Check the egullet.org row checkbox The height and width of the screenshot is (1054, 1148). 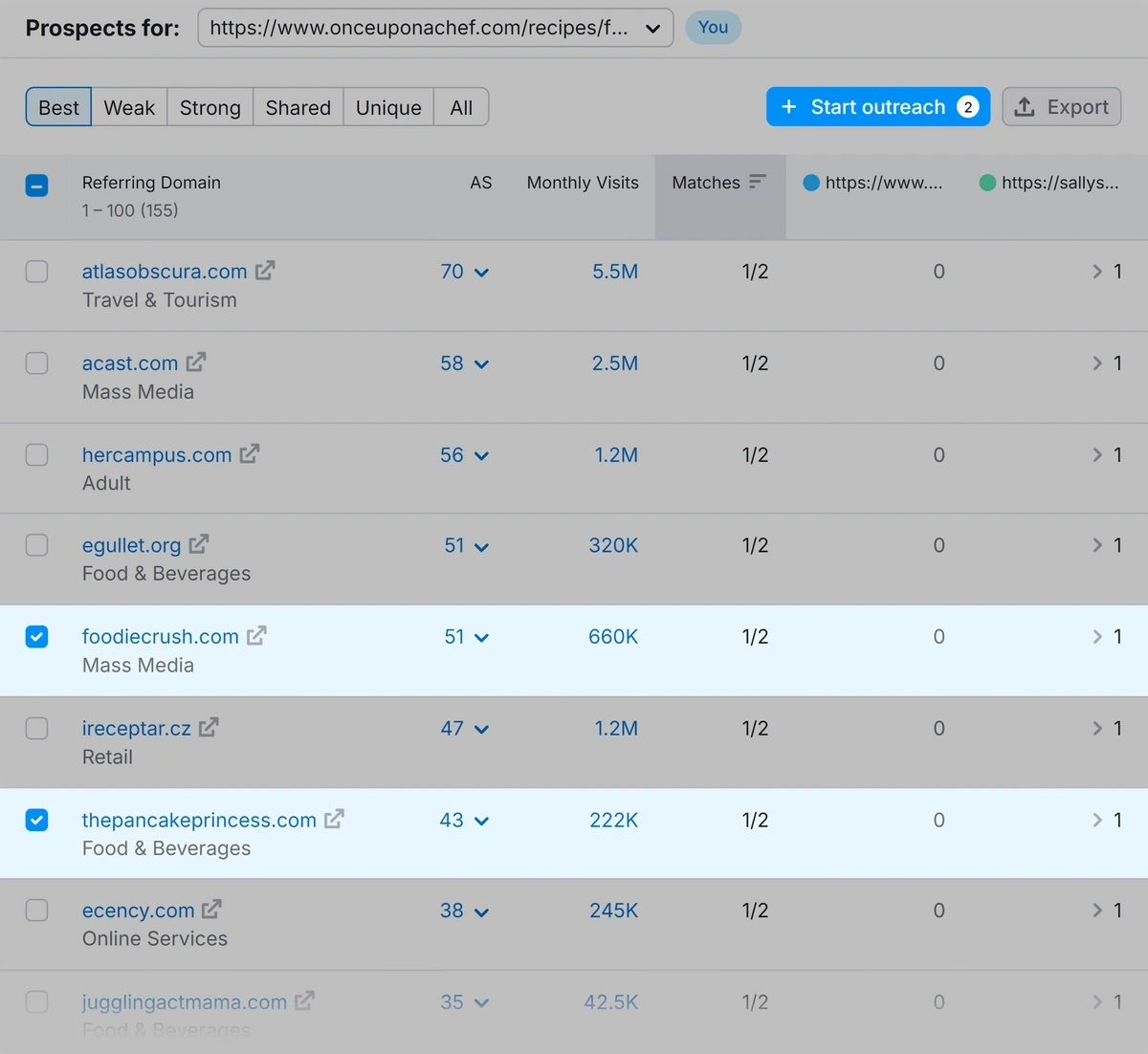click(36, 545)
